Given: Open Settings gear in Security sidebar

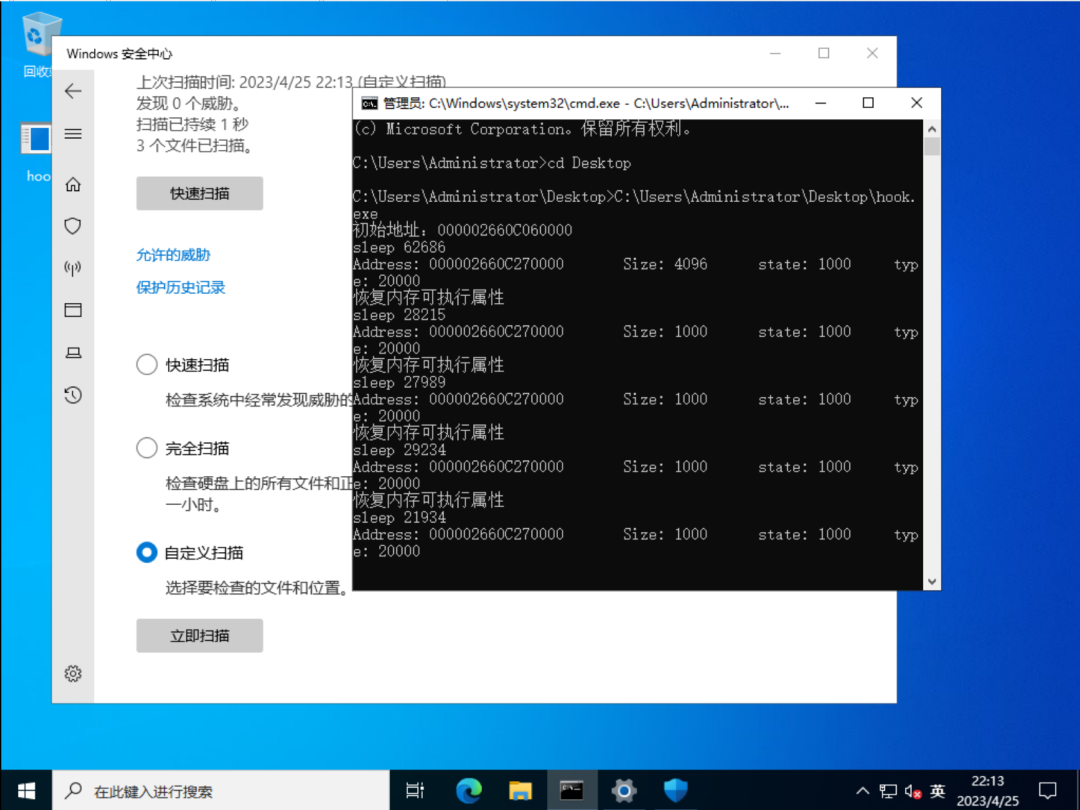Looking at the screenshot, I should [73, 674].
